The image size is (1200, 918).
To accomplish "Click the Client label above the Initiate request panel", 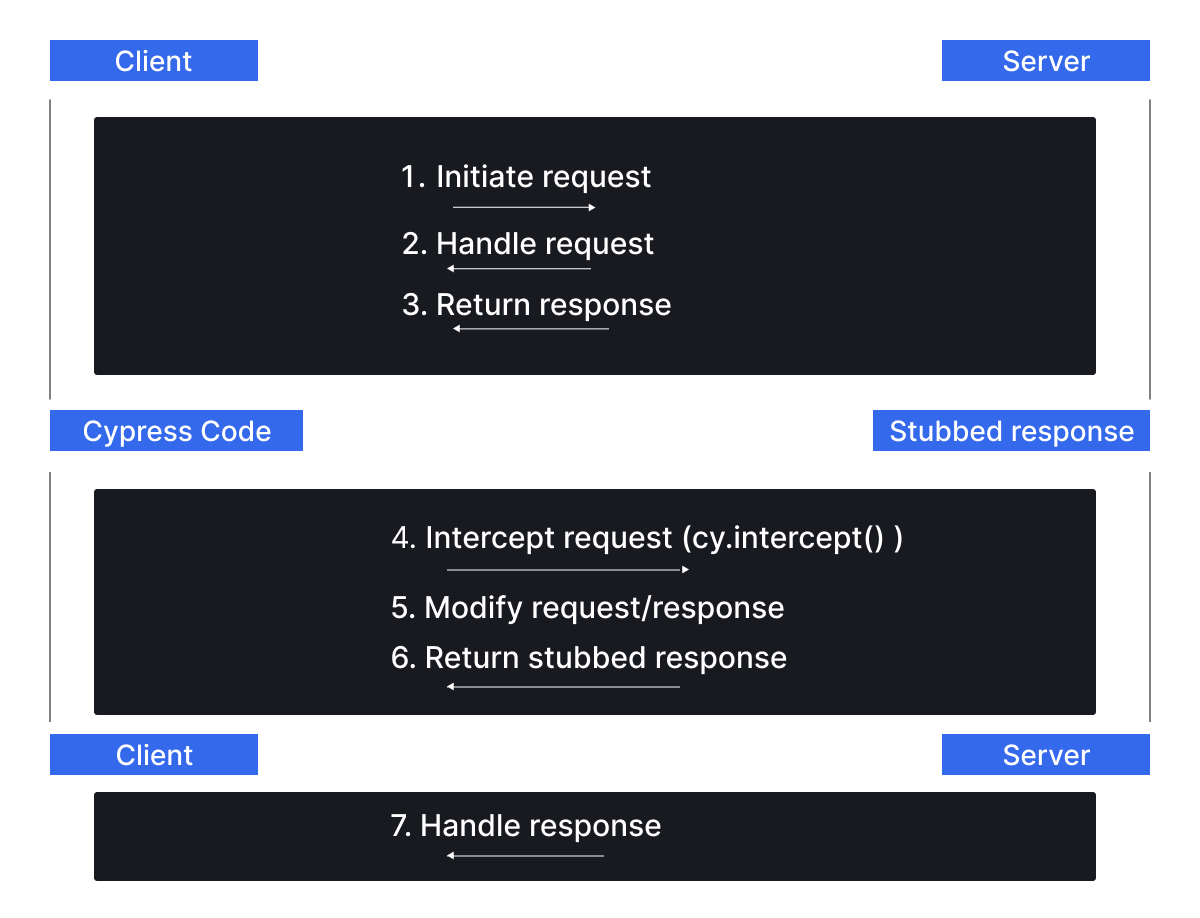I will (154, 61).
